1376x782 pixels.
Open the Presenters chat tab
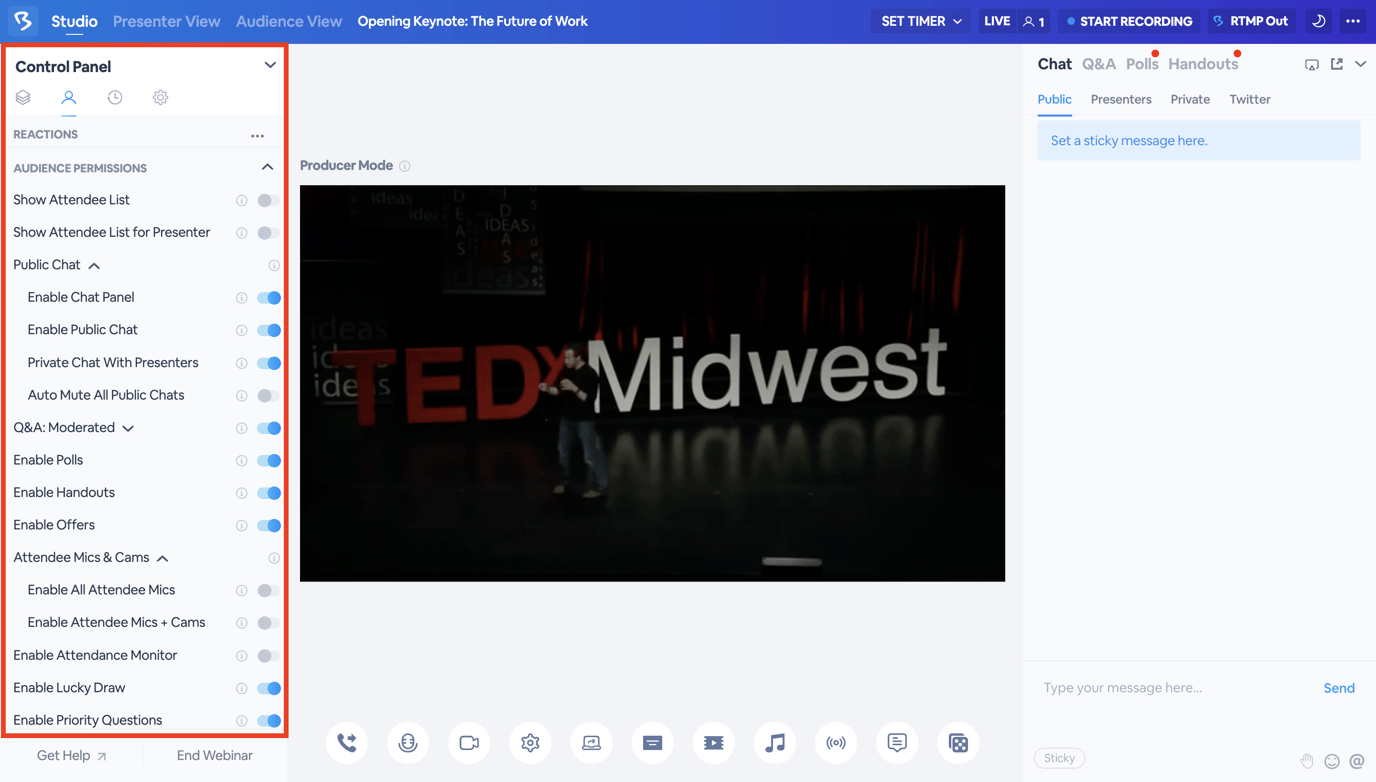pos(1120,99)
